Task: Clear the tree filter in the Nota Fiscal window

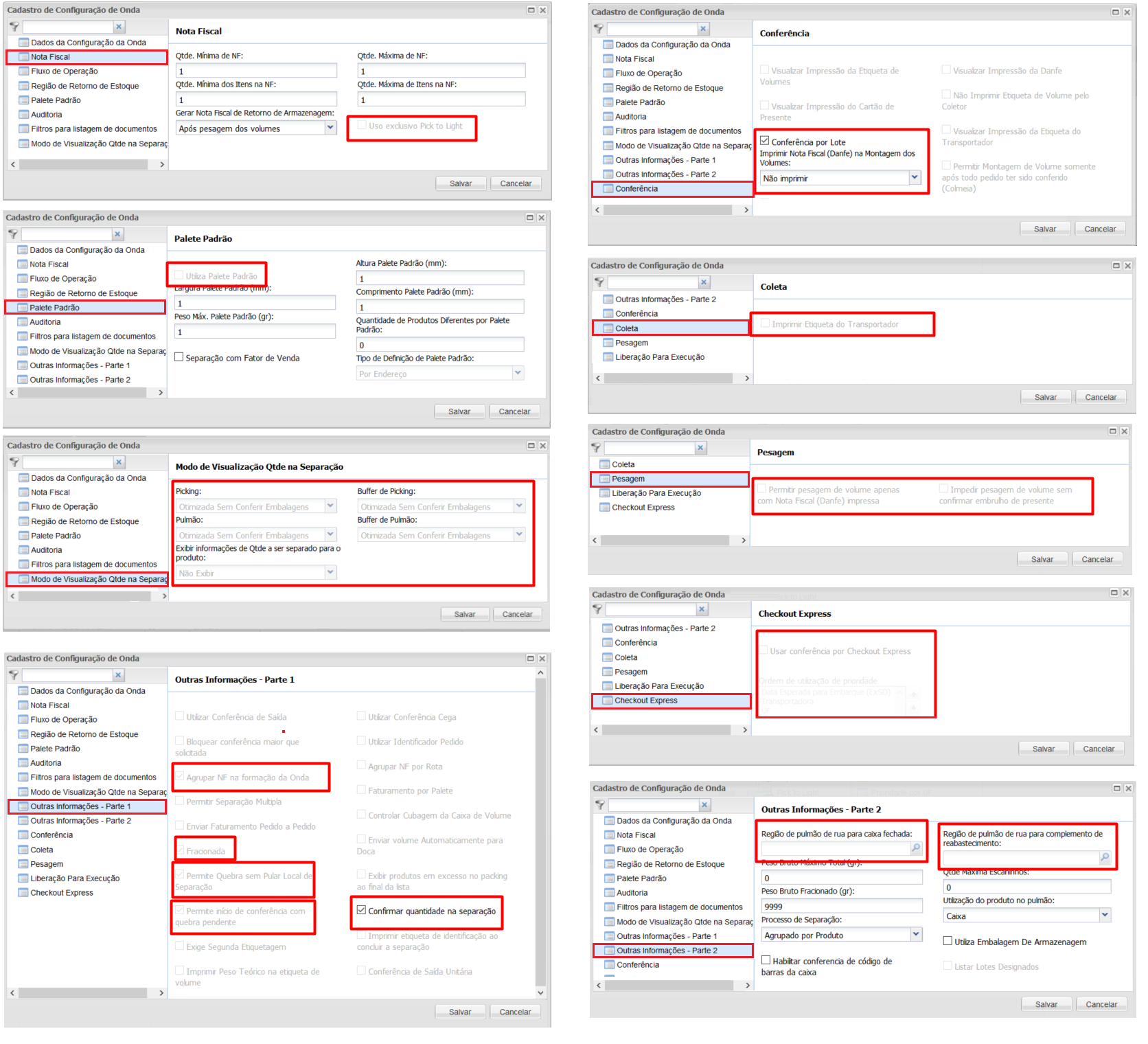Action: coord(119,27)
